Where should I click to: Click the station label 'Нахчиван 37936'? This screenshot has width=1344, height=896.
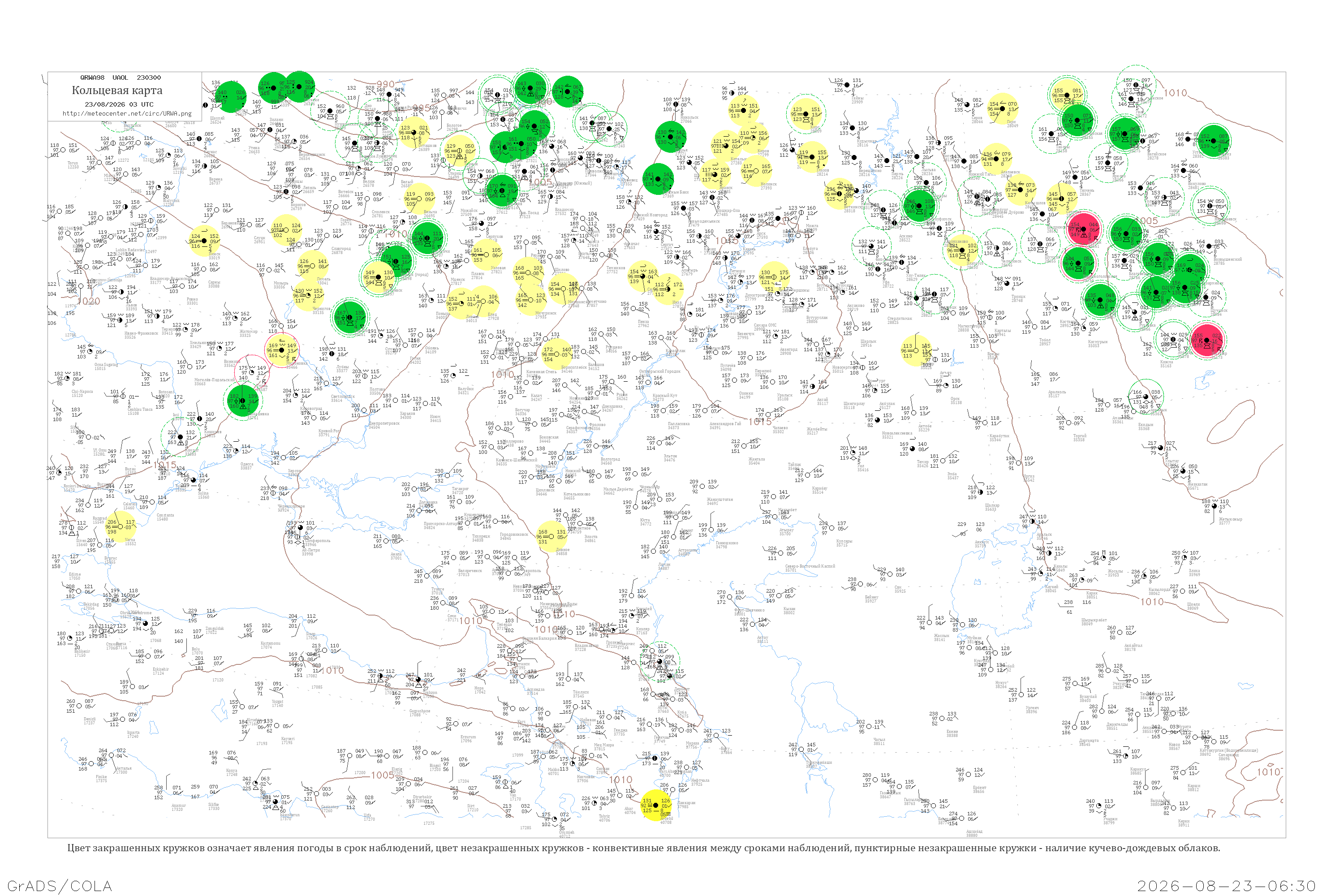click(585, 778)
